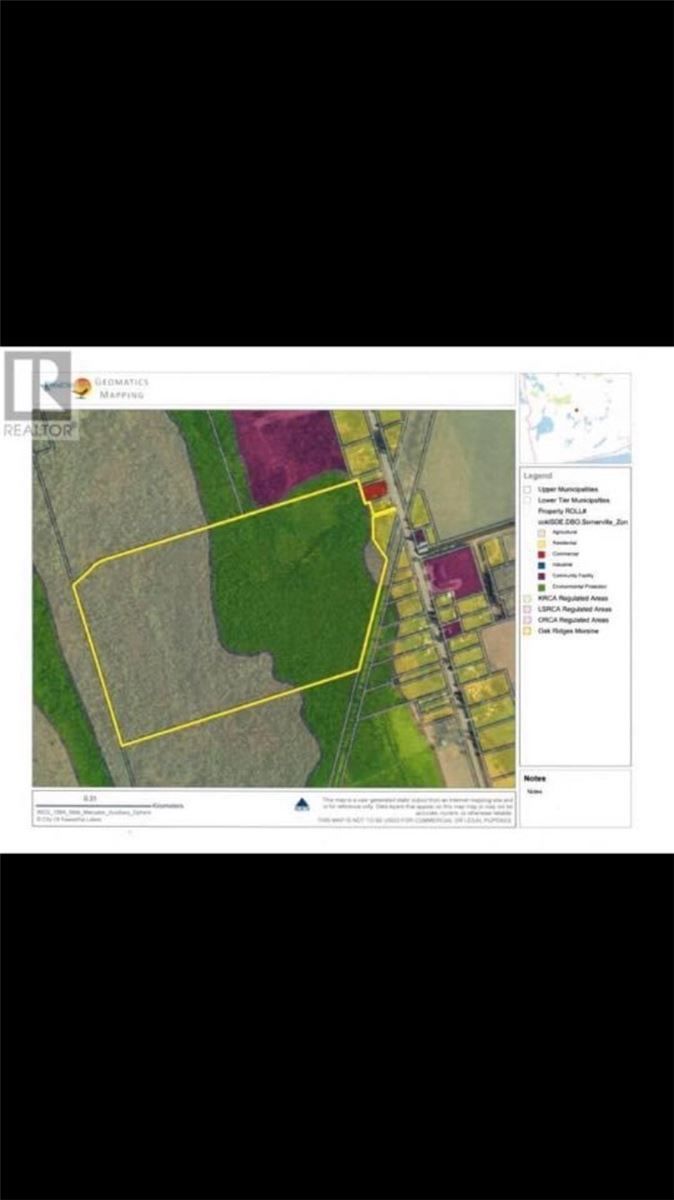Click the Environmental Protection green swatch
The image size is (674, 1200).
click(542, 586)
